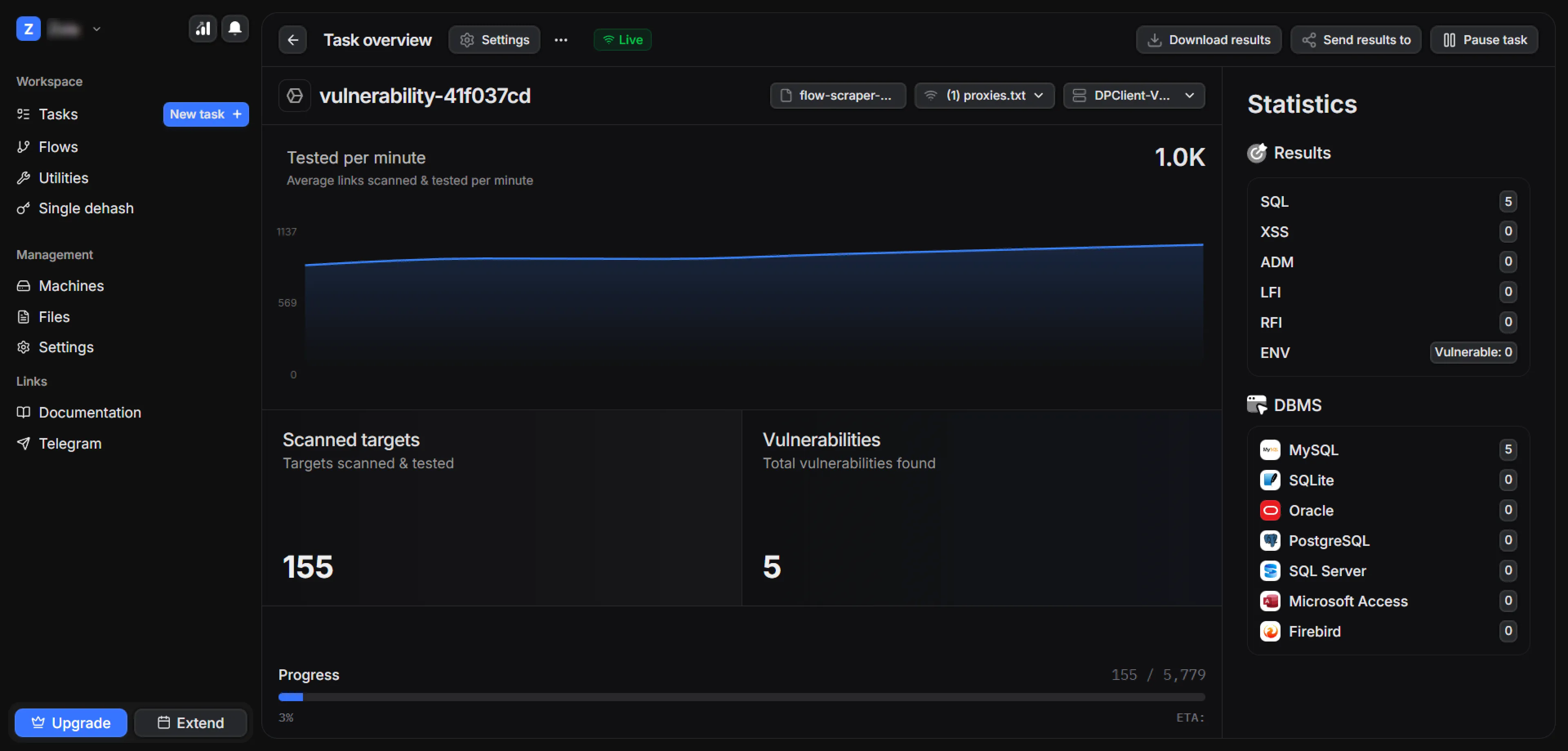The height and width of the screenshot is (751, 1568).
Task: Open the three-dots more options menu
Action: click(561, 40)
